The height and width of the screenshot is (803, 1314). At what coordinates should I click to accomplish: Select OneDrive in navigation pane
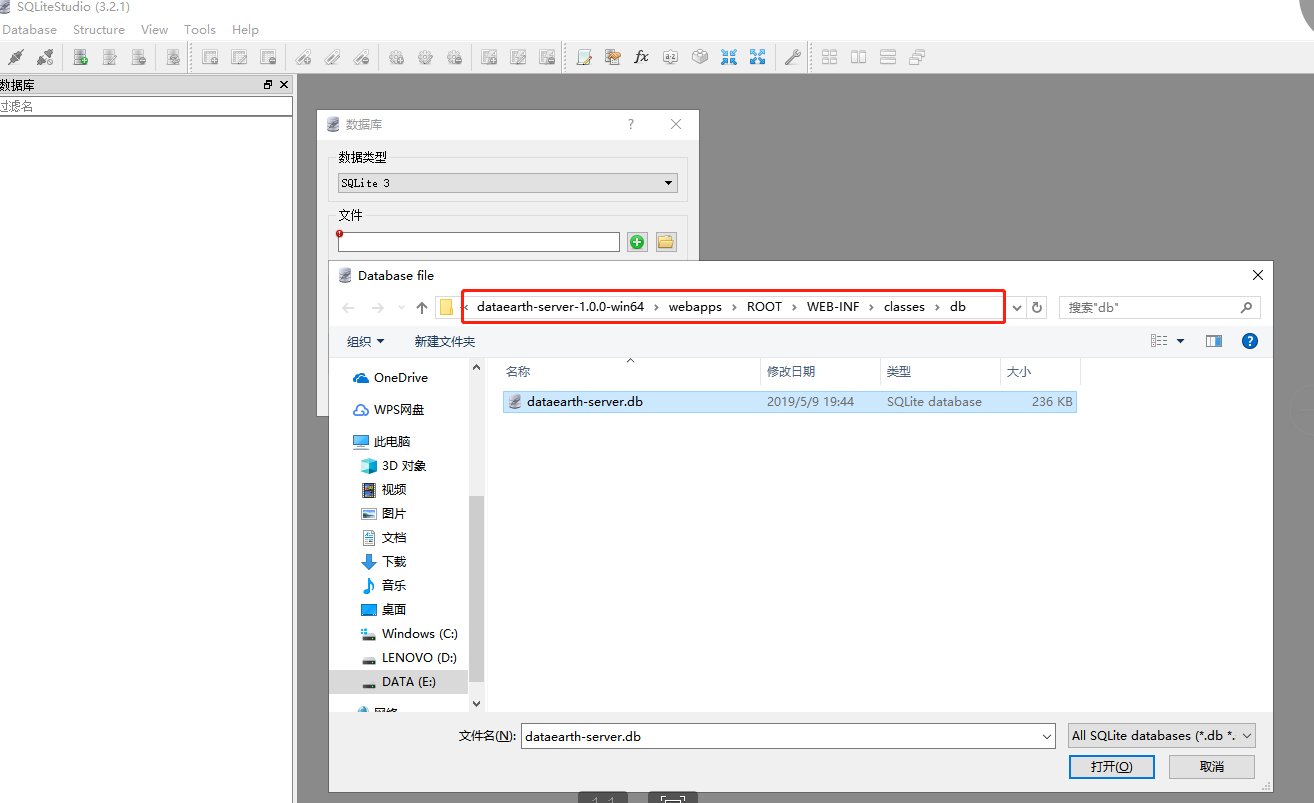click(390, 378)
